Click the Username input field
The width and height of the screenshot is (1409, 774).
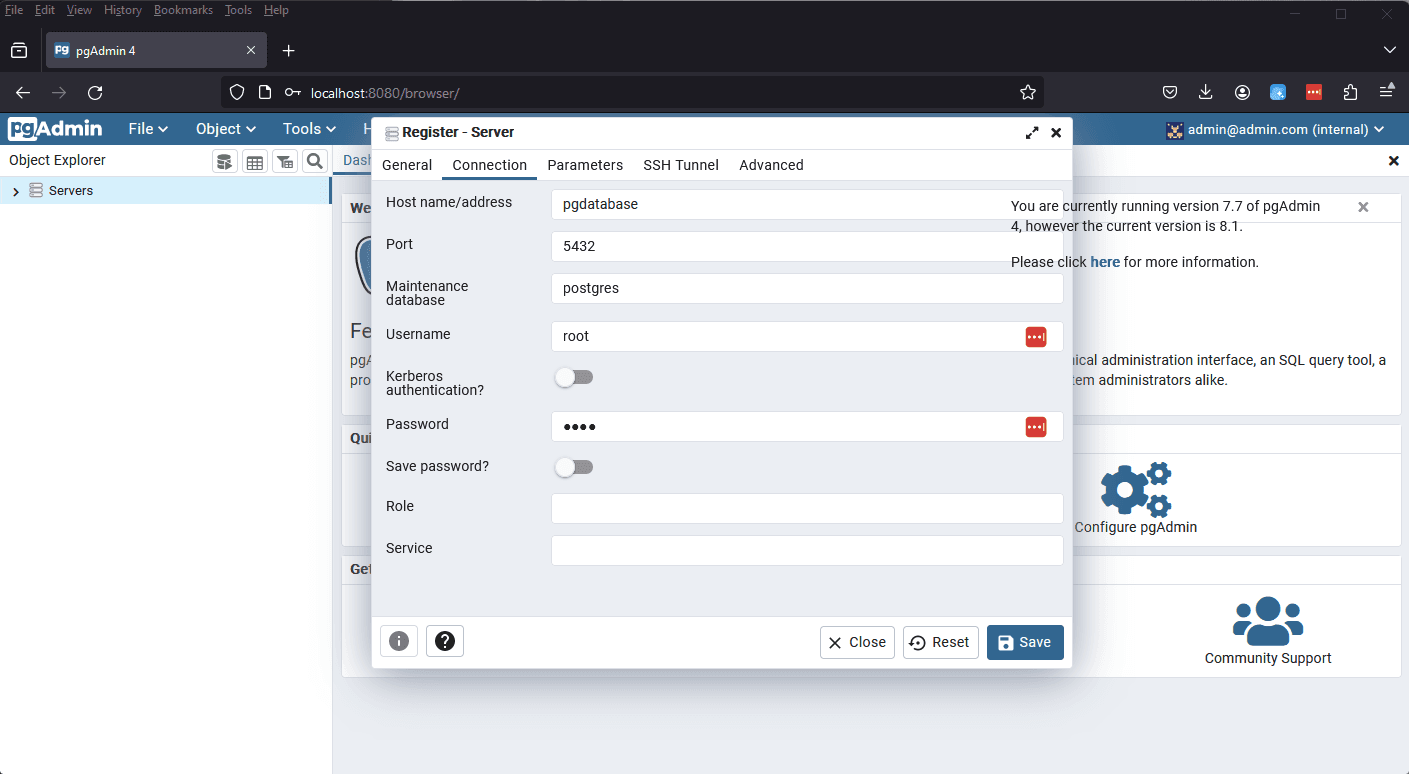click(807, 336)
